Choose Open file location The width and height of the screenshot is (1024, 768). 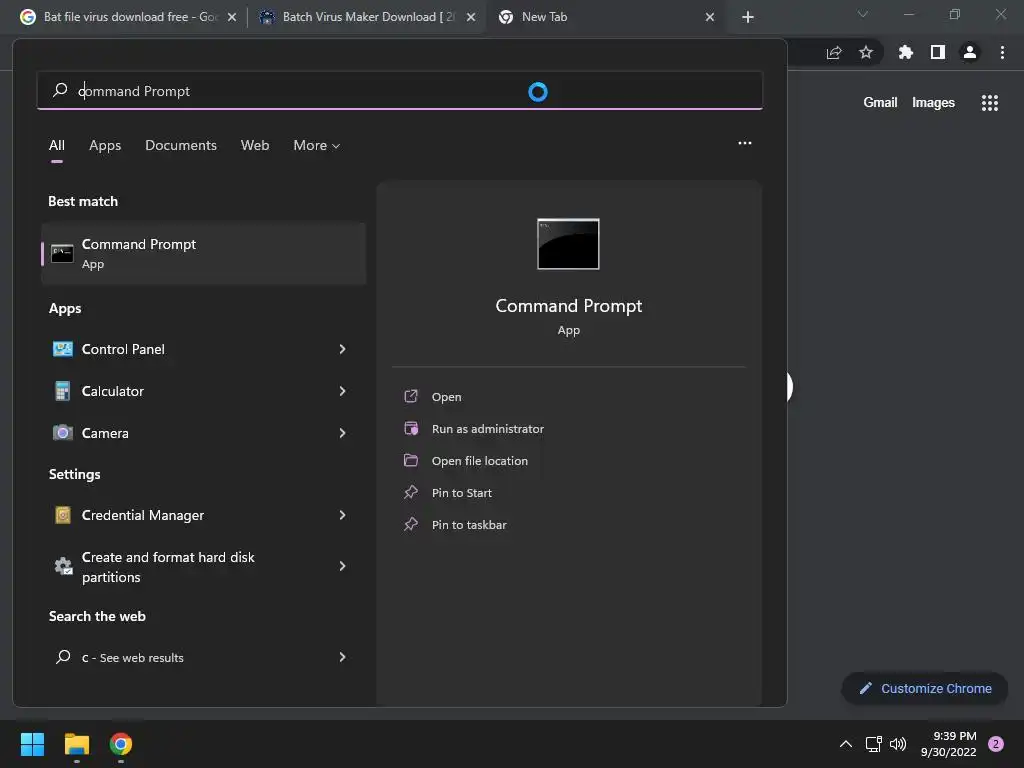(x=479, y=460)
